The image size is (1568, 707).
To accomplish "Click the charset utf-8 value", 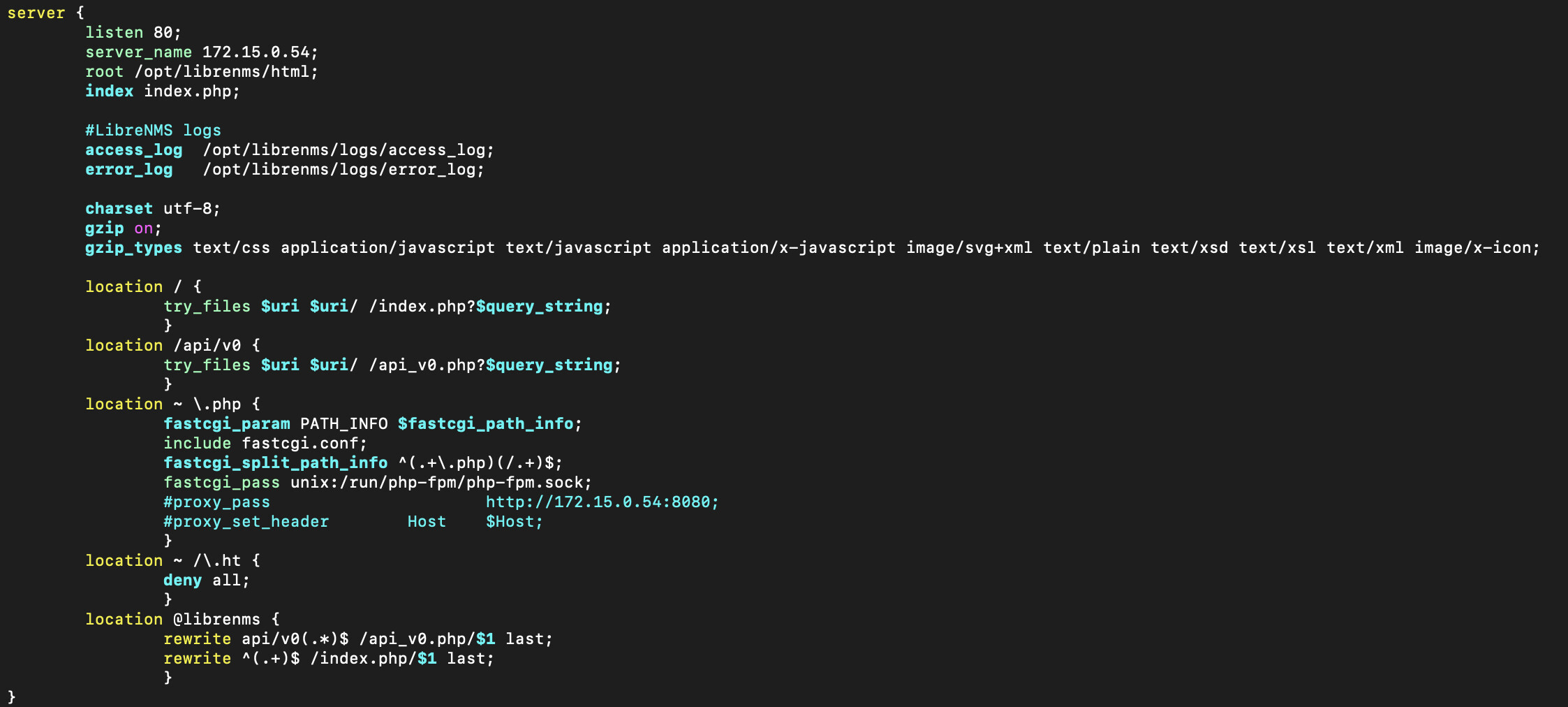I will [x=188, y=209].
